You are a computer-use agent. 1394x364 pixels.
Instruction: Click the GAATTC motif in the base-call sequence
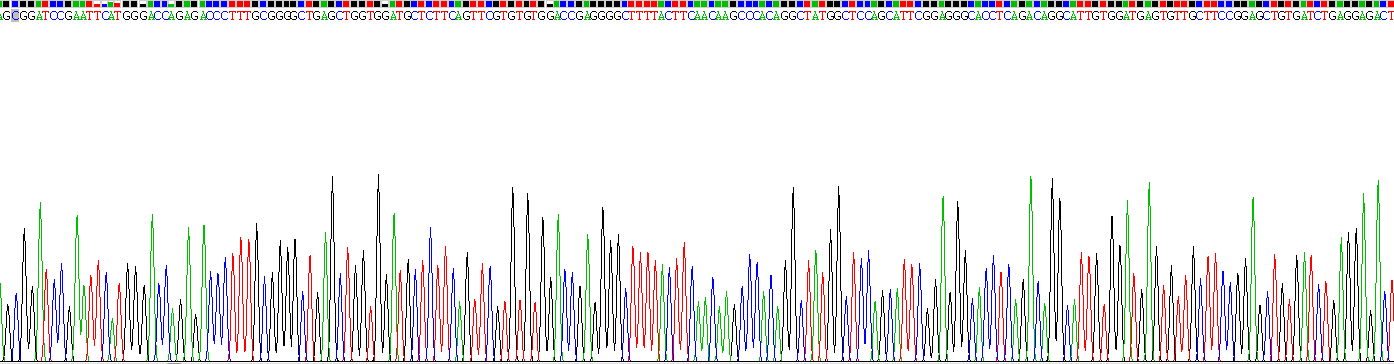86,17
